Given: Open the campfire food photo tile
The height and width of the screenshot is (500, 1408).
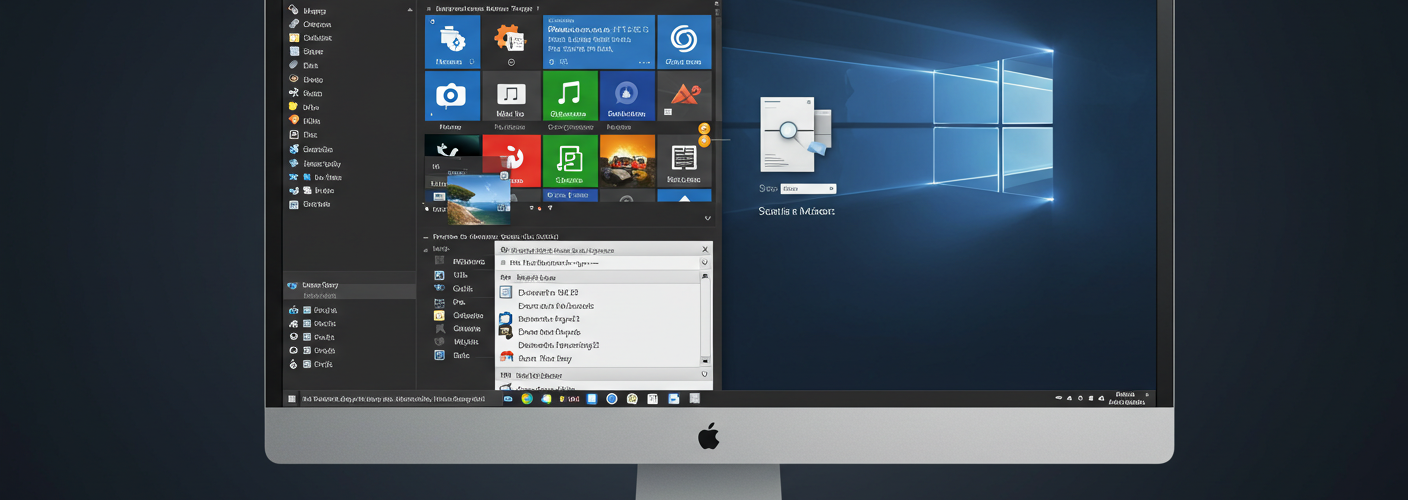Looking at the screenshot, I should [627, 161].
